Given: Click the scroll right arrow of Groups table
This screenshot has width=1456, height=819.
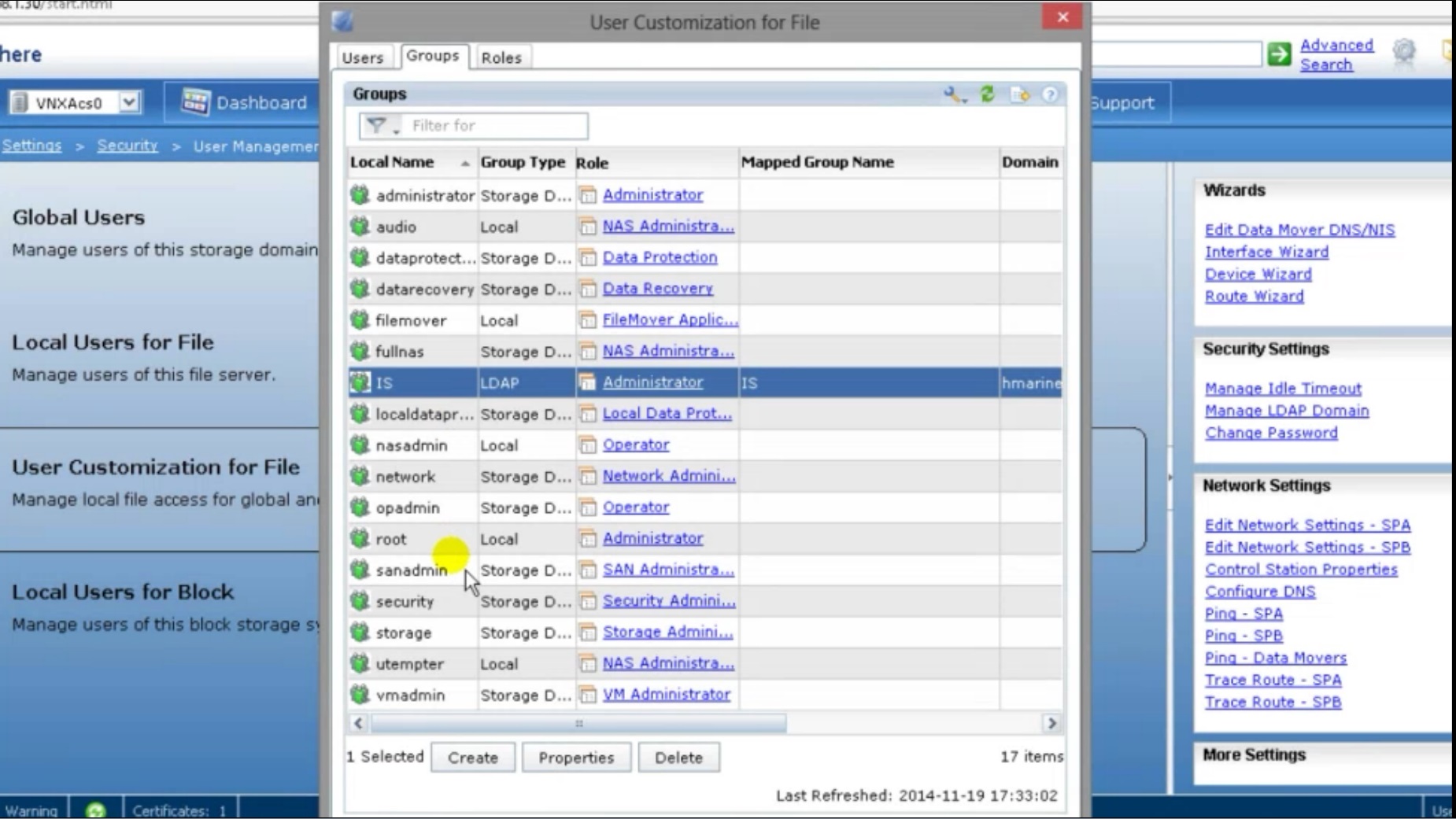Looking at the screenshot, I should click(1051, 723).
